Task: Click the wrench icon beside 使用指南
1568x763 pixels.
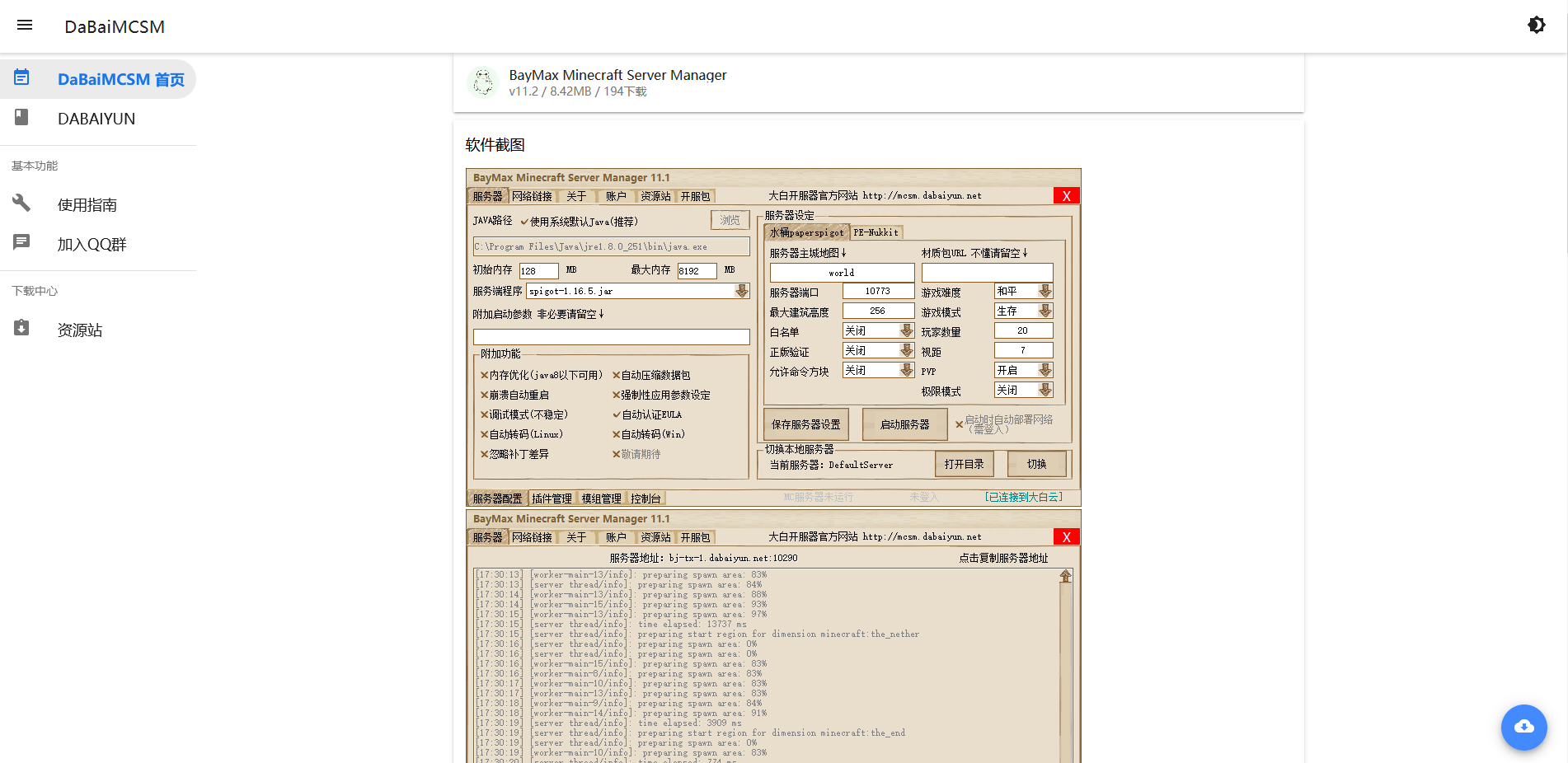Action: (x=21, y=202)
